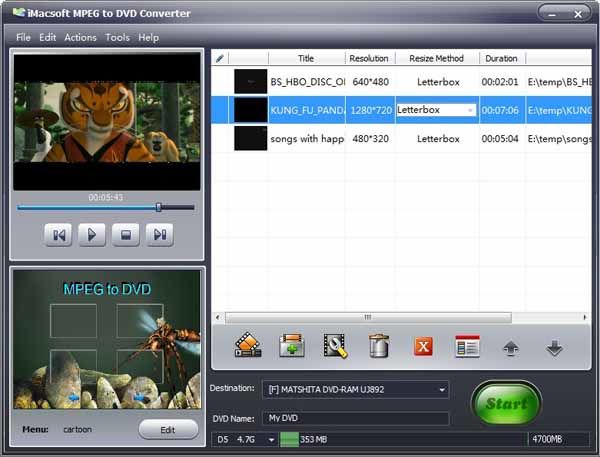Skip to next clip in player
Viewport: 600px width, 457px height.
point(160,235)
